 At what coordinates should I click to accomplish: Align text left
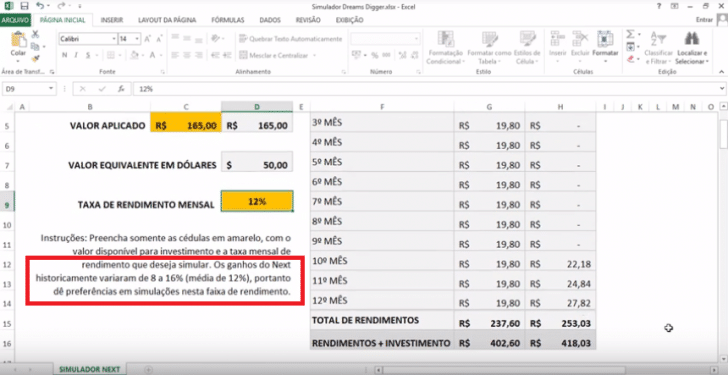175,55
